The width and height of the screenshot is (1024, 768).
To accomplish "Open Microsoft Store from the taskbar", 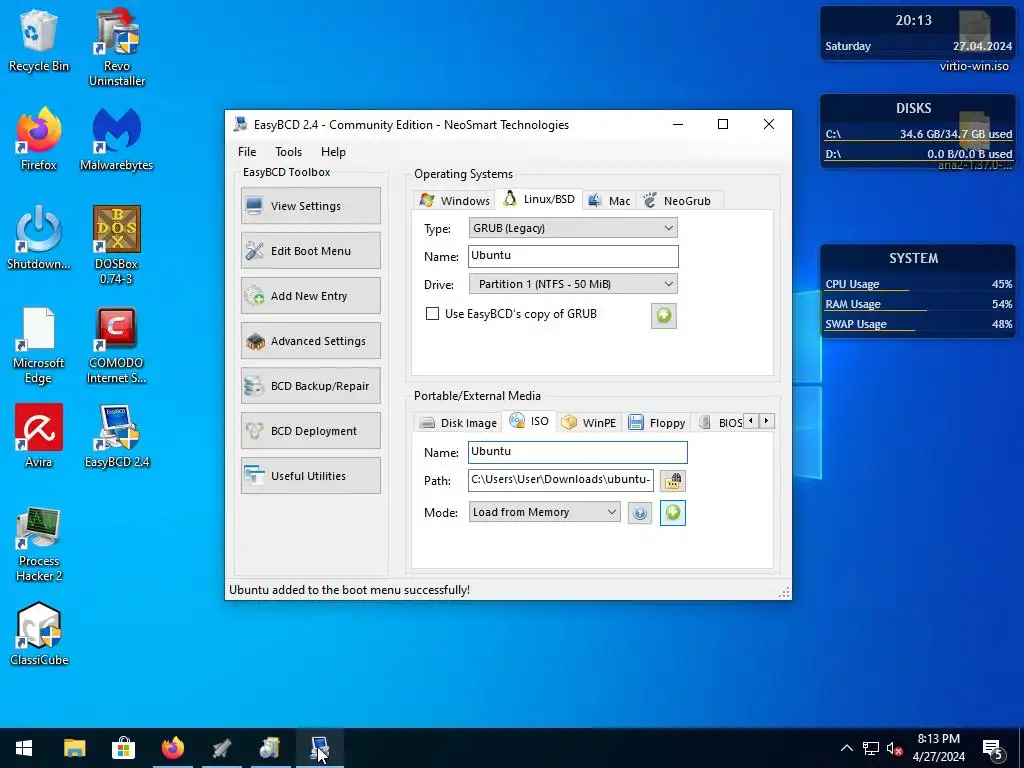I will 123,748.
